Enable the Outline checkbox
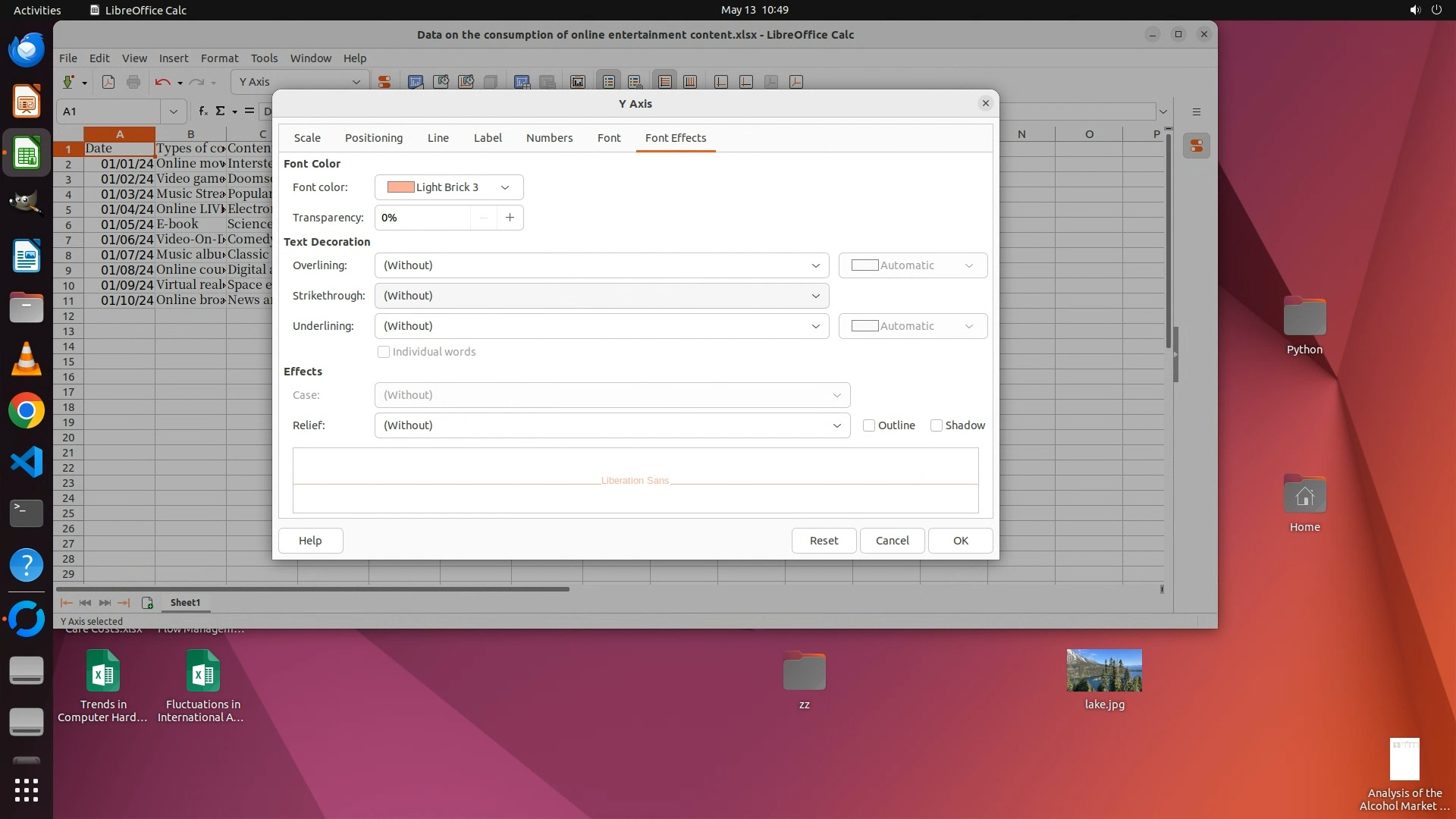 [869, 425]
